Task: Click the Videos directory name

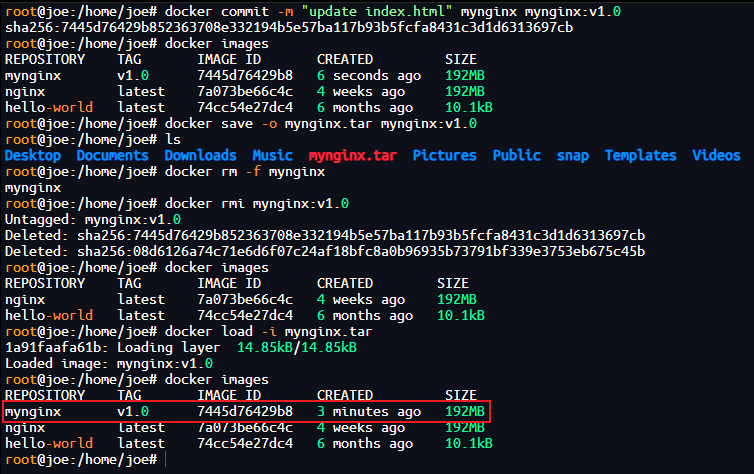Action: click(x=716, y=155)
